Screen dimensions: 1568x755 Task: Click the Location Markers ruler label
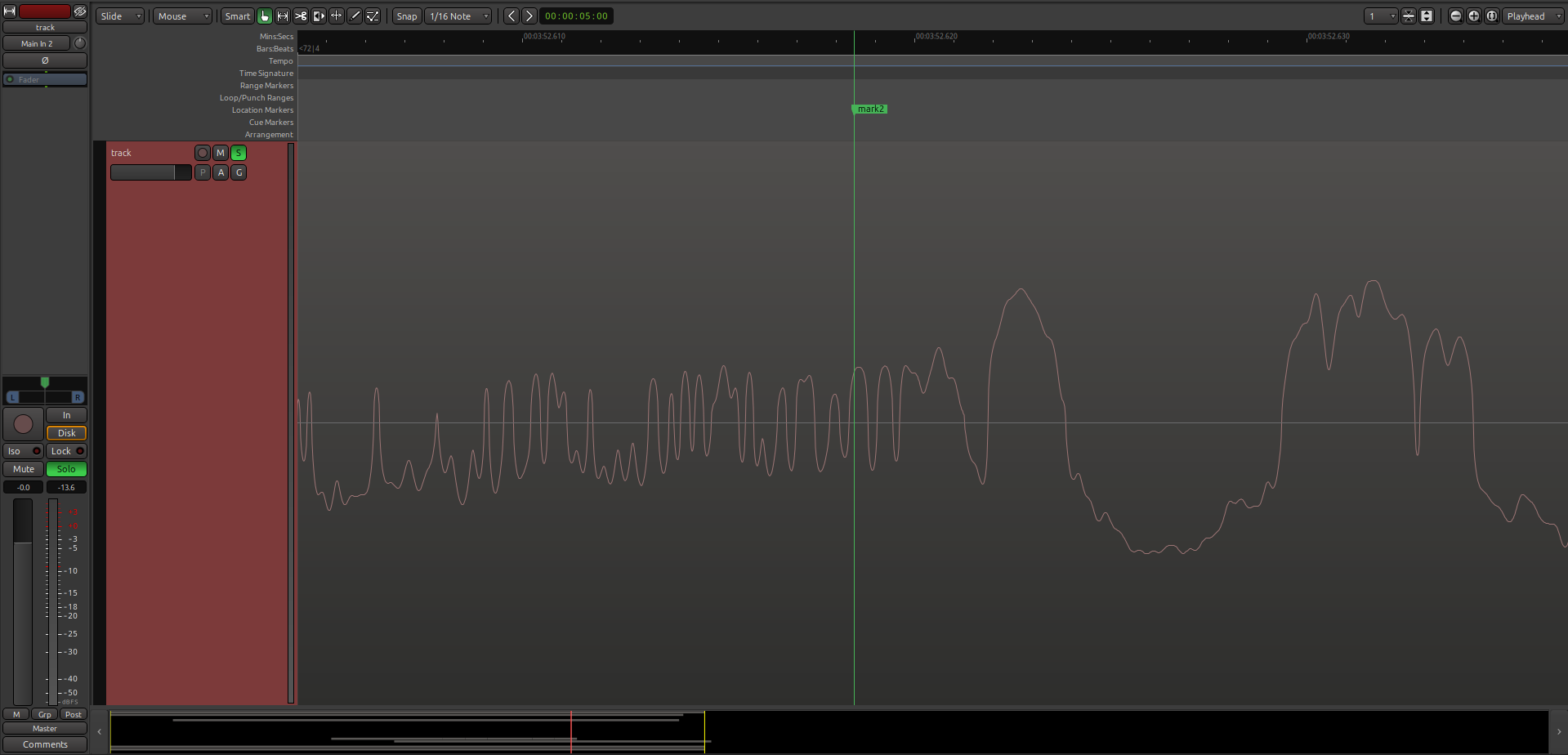[262, 110]
